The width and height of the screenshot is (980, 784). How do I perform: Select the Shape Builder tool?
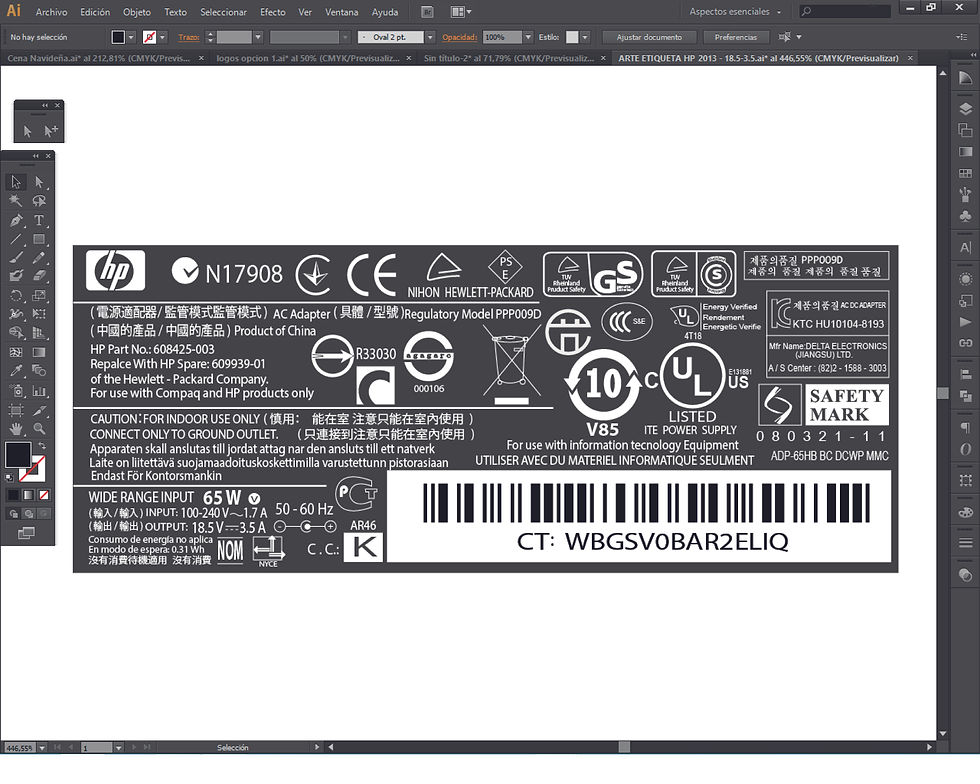click(16, 333)
